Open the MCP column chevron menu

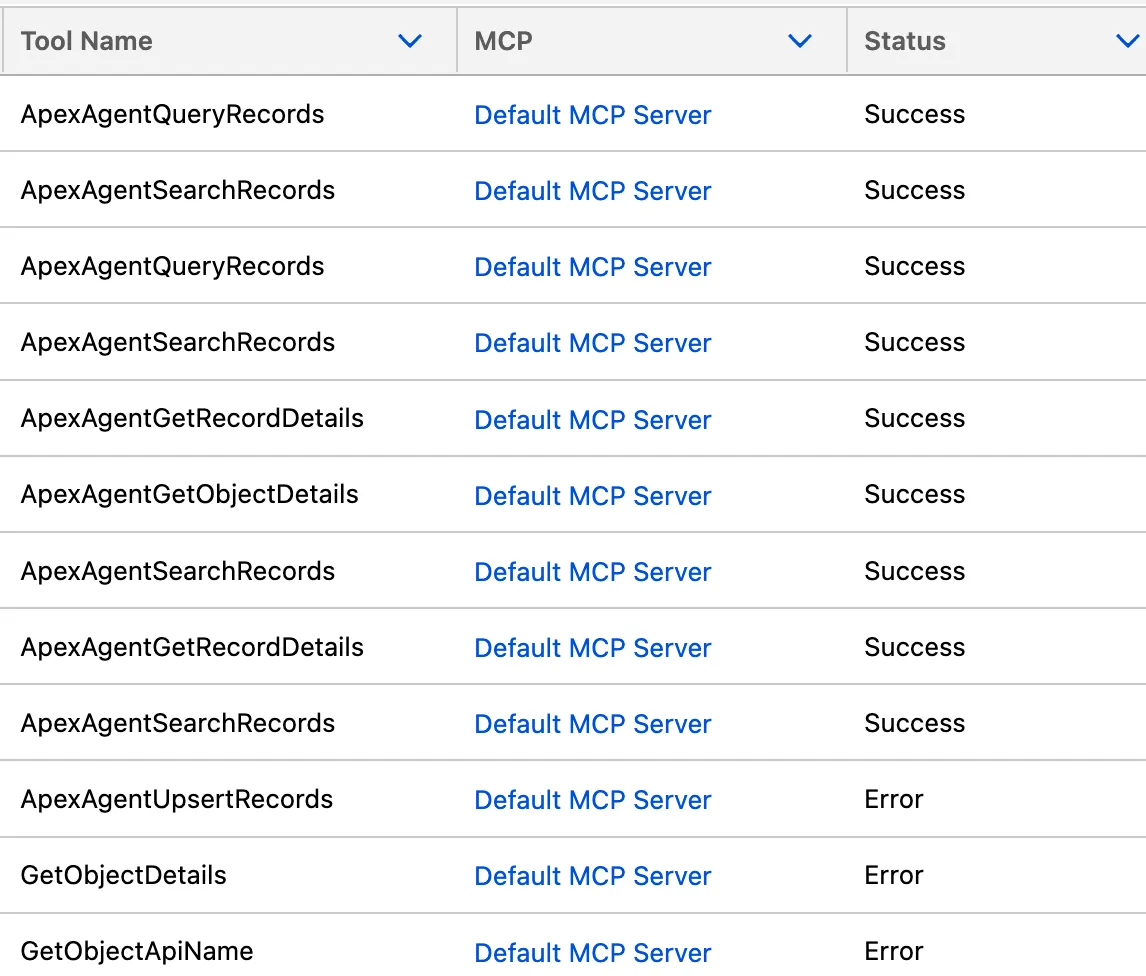tap(800, 41)
